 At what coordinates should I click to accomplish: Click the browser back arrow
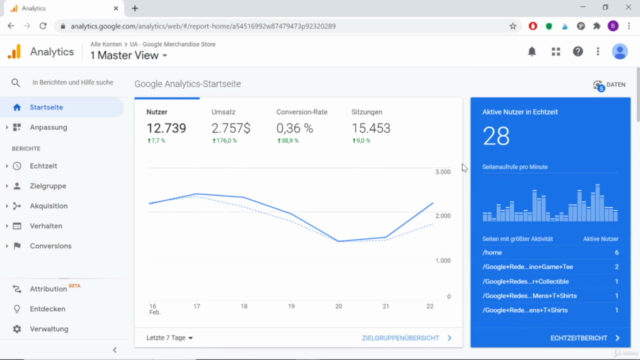11,26
